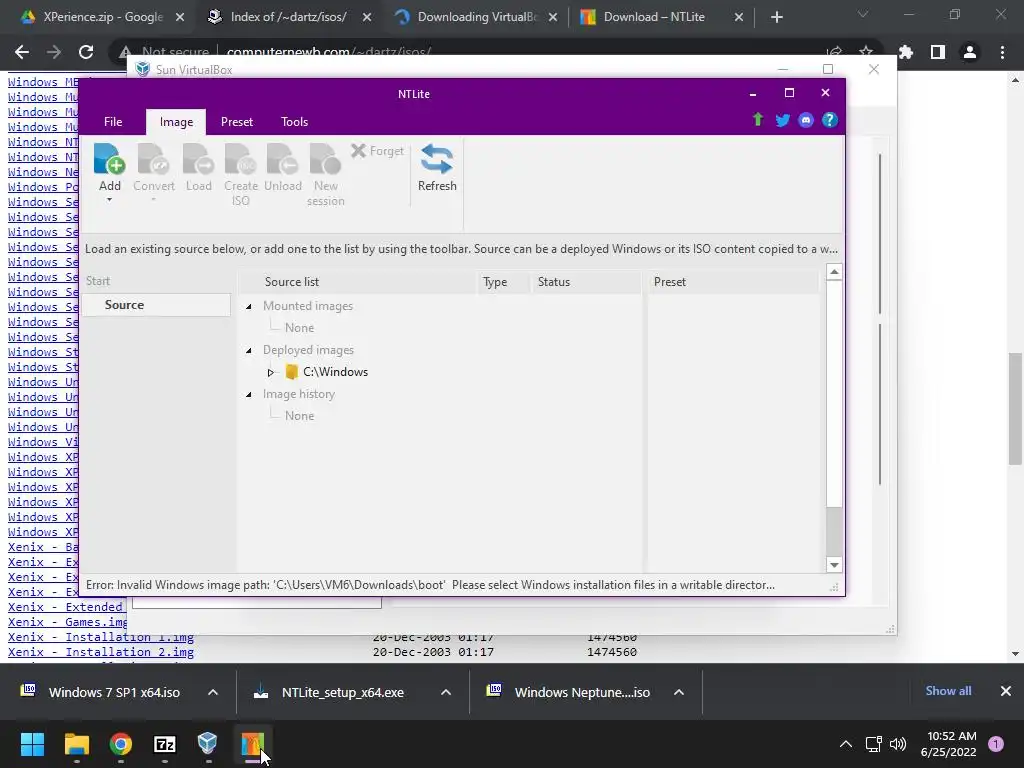1024x768 pixels.
Task: Show hidden system tray icons
Action: point(846,744)
